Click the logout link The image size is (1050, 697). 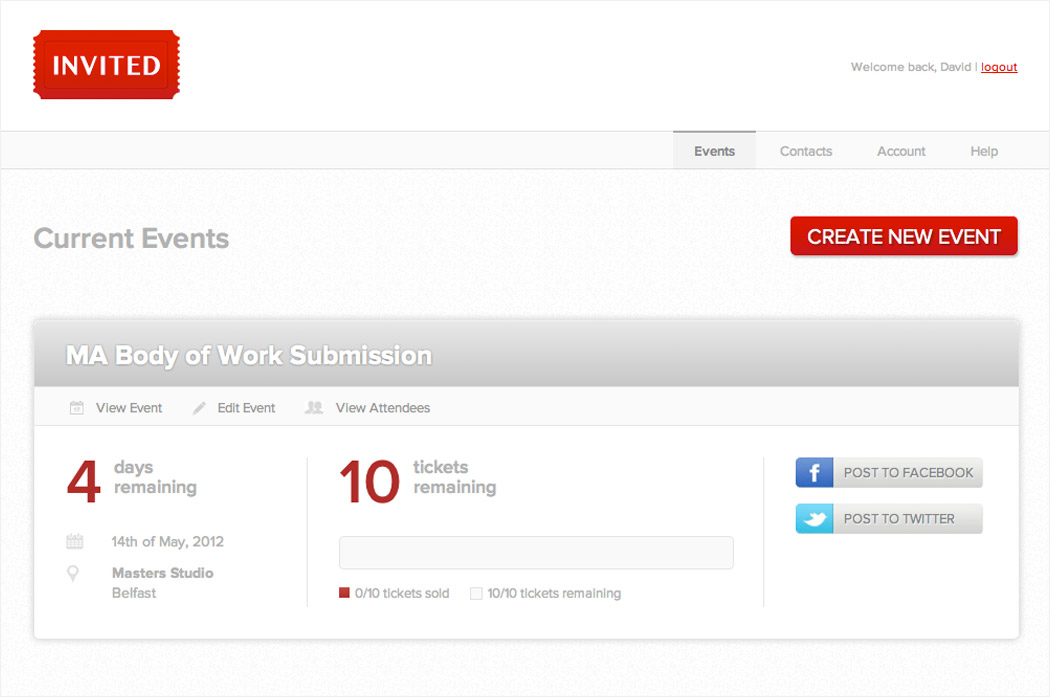click(999, 67)
